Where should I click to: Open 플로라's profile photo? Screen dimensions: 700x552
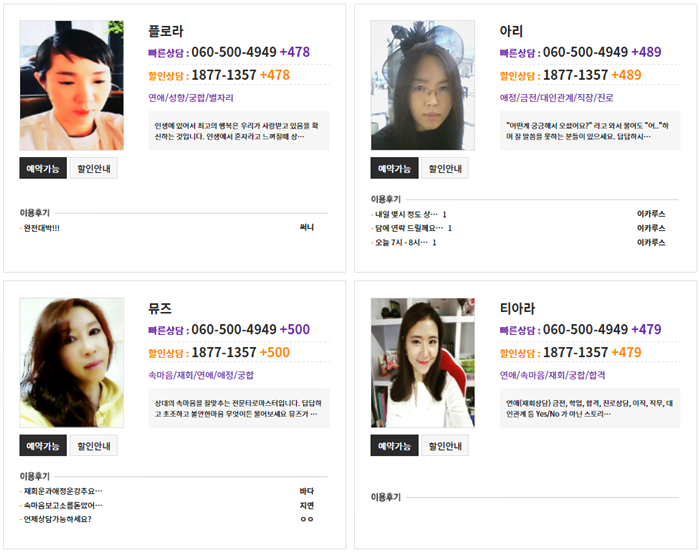click(71, 85)
